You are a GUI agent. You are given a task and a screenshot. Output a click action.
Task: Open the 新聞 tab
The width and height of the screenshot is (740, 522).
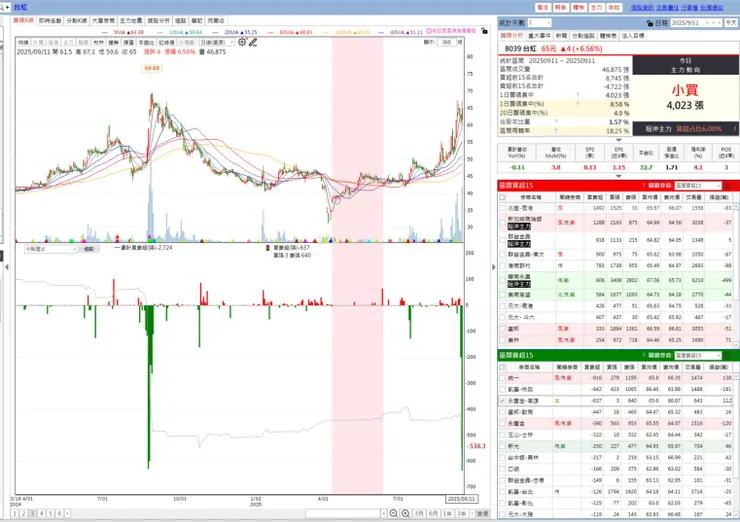point(561,35)
